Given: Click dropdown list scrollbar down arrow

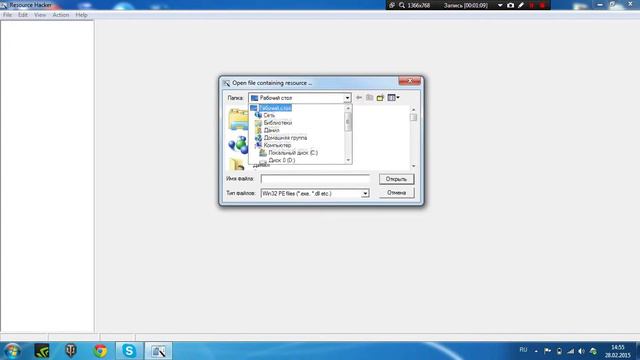Looking at the screenshot, I should tap(348, 160).
